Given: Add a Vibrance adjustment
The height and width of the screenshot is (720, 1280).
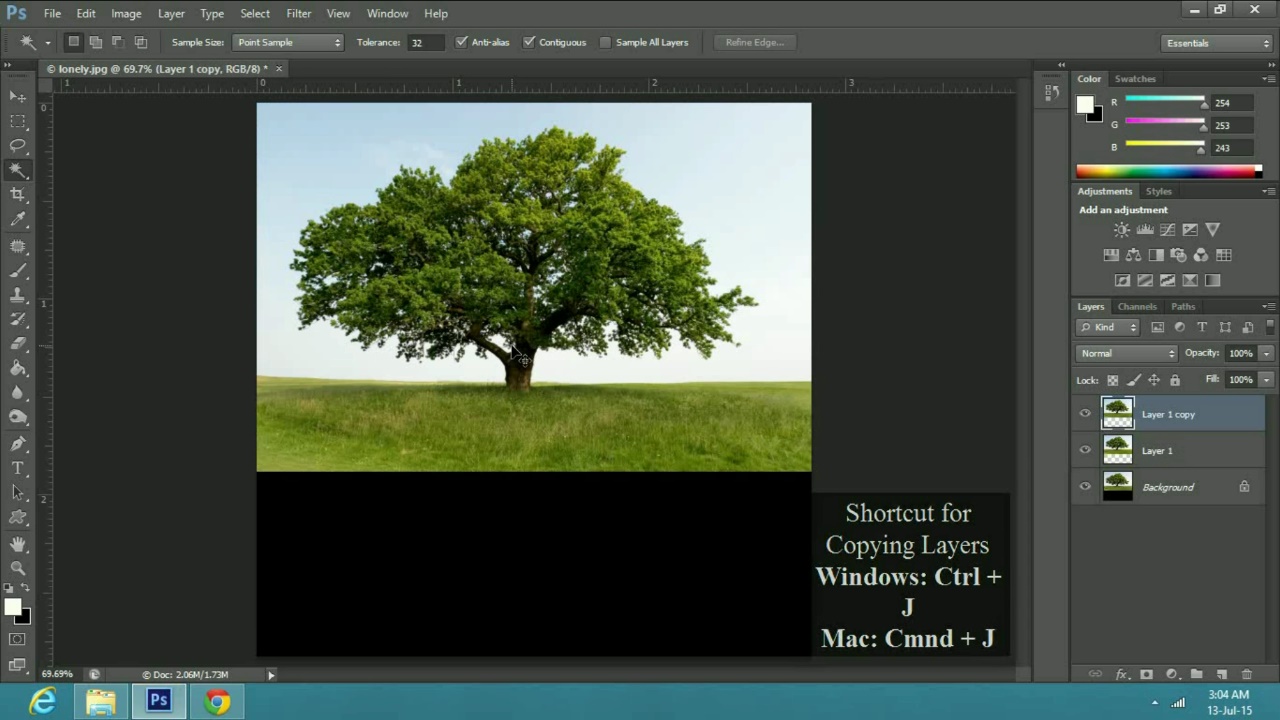Looking at the screenshot, I should 1212,230.
